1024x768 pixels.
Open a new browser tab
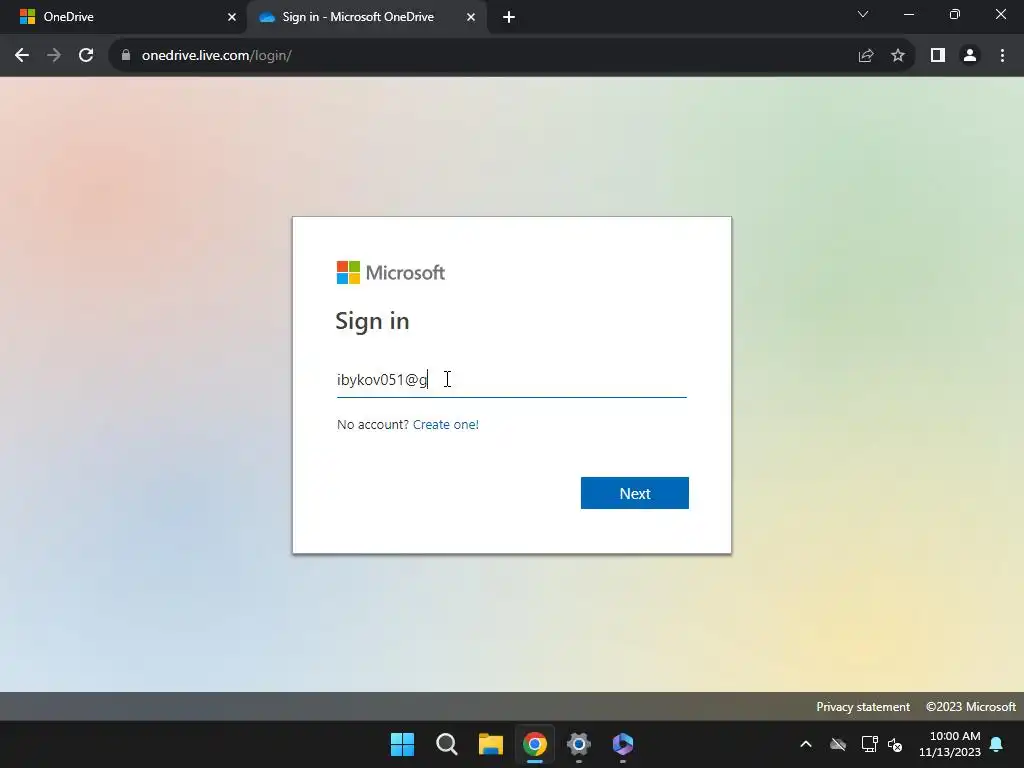click(x=509, y=17)
